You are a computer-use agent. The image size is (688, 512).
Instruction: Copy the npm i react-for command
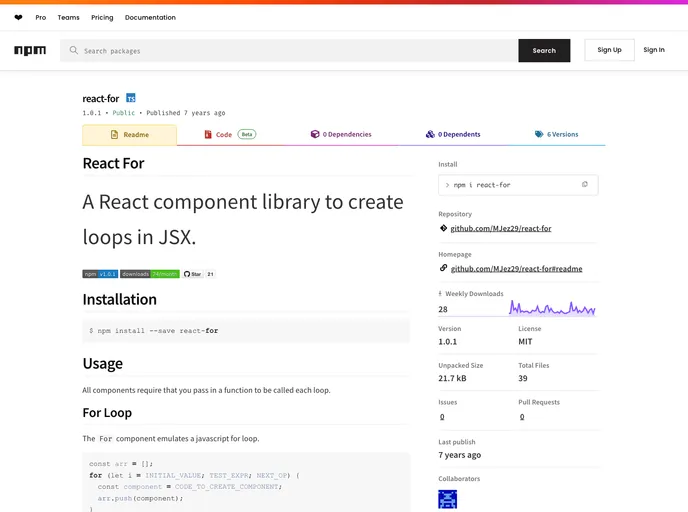(x=584, y=184)
